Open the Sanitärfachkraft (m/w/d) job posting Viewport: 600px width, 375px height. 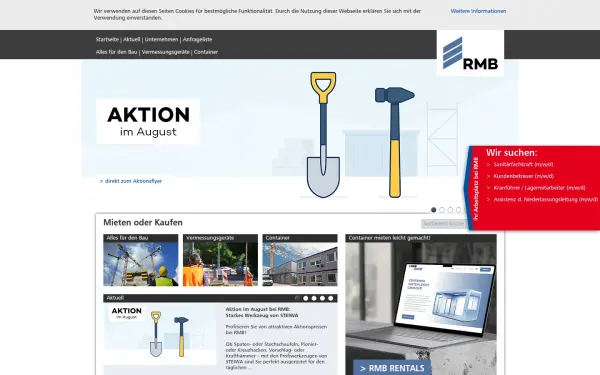pos(523,164)
